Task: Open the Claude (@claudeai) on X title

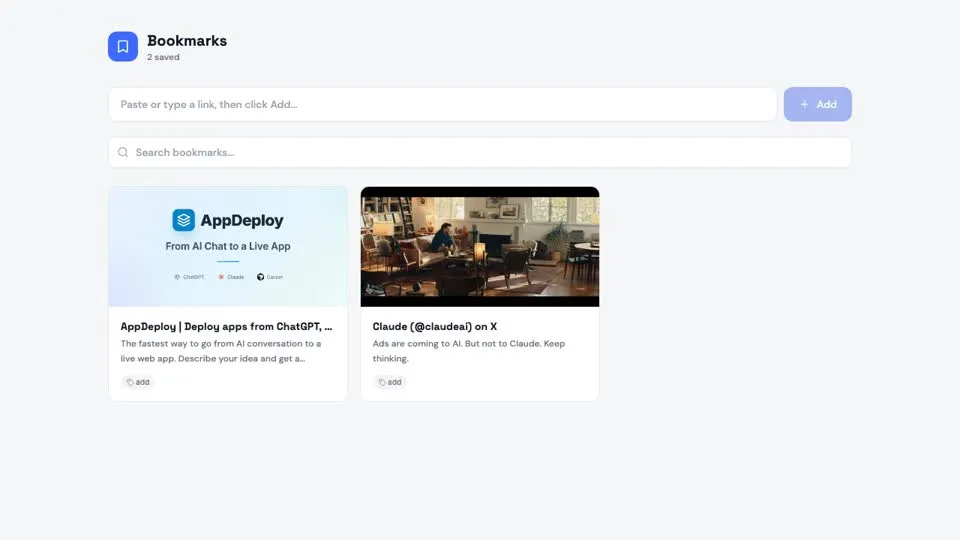Action: click(434, 326)
